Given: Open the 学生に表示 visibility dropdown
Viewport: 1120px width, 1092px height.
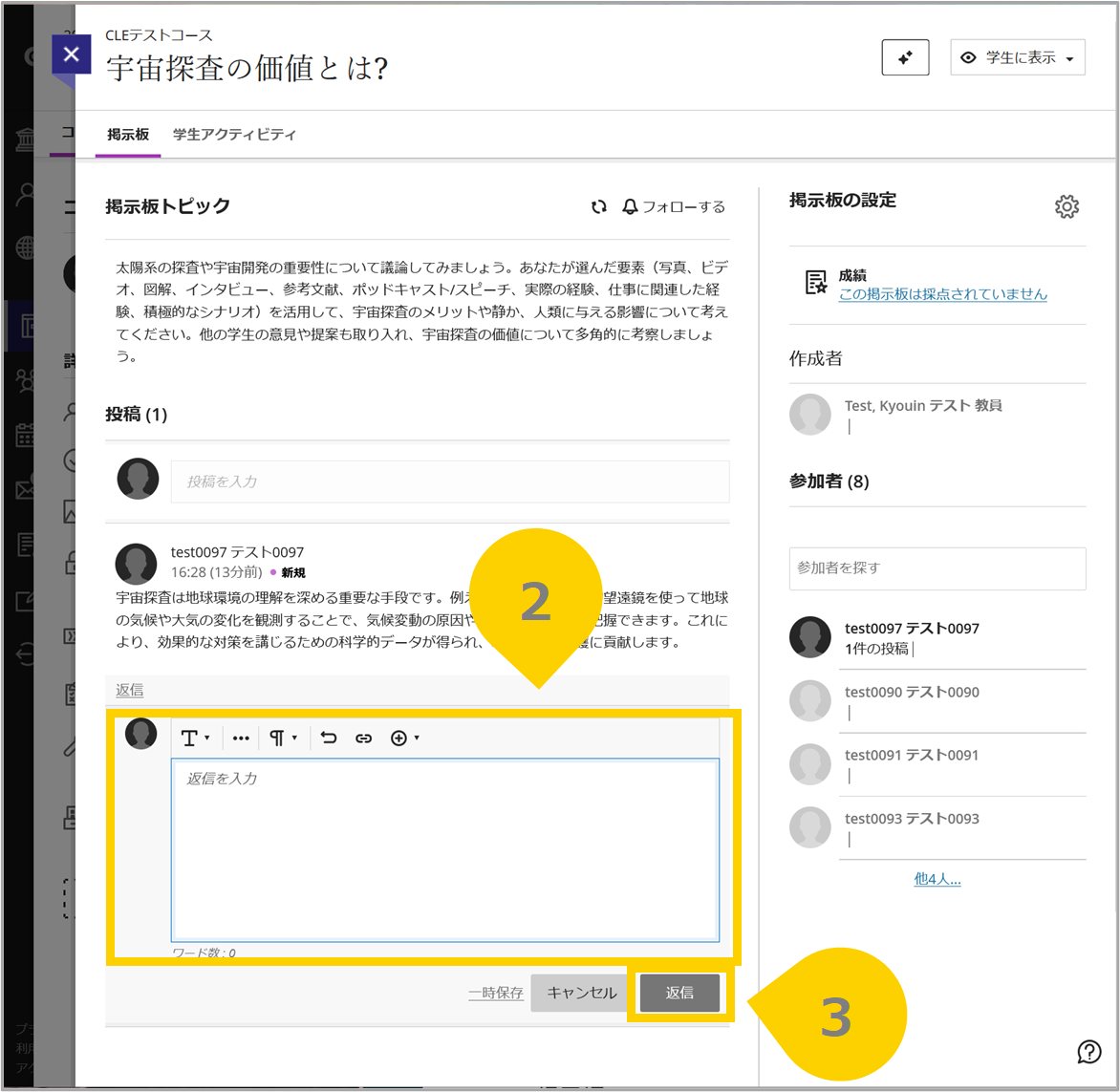Looking at the screenshot, I should point(1017,58).
